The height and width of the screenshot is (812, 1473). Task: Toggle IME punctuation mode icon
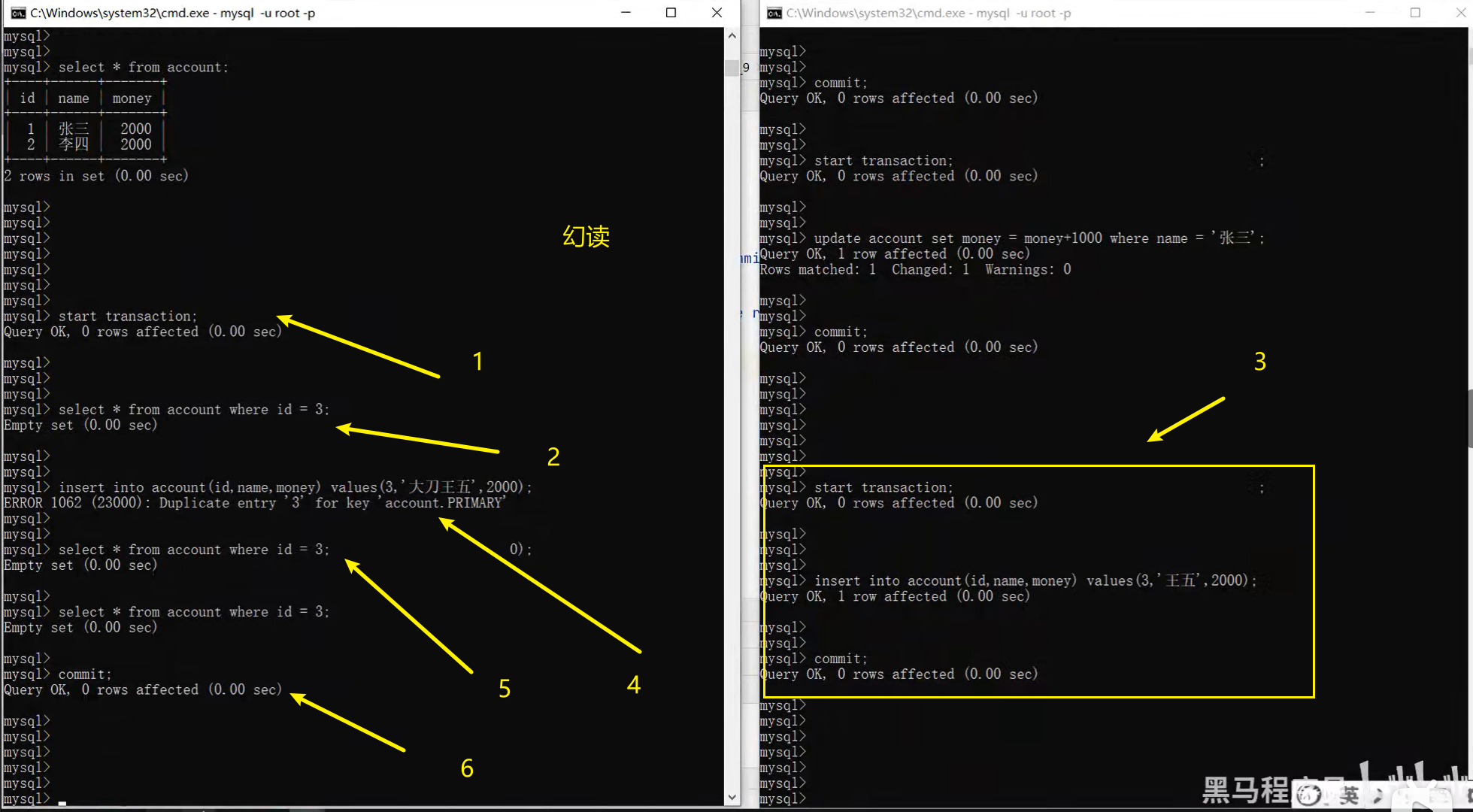1378,795
